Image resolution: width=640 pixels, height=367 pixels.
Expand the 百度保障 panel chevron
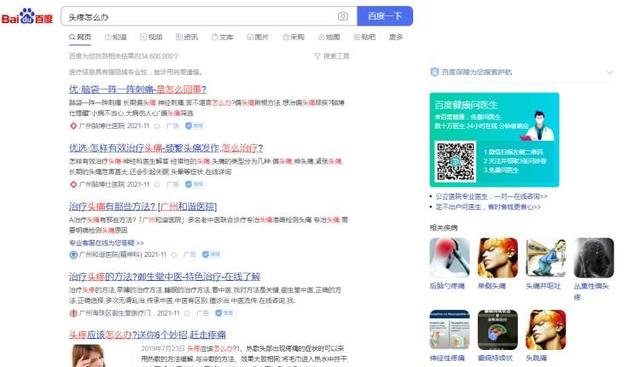(x=609, y=72)
